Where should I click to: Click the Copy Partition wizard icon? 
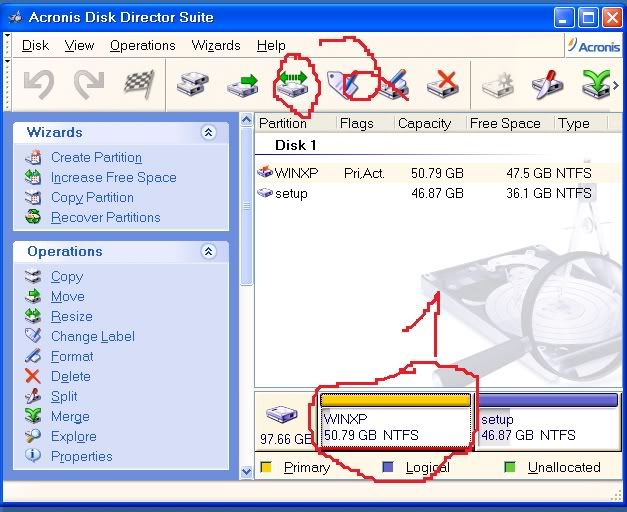pos(33,197)
